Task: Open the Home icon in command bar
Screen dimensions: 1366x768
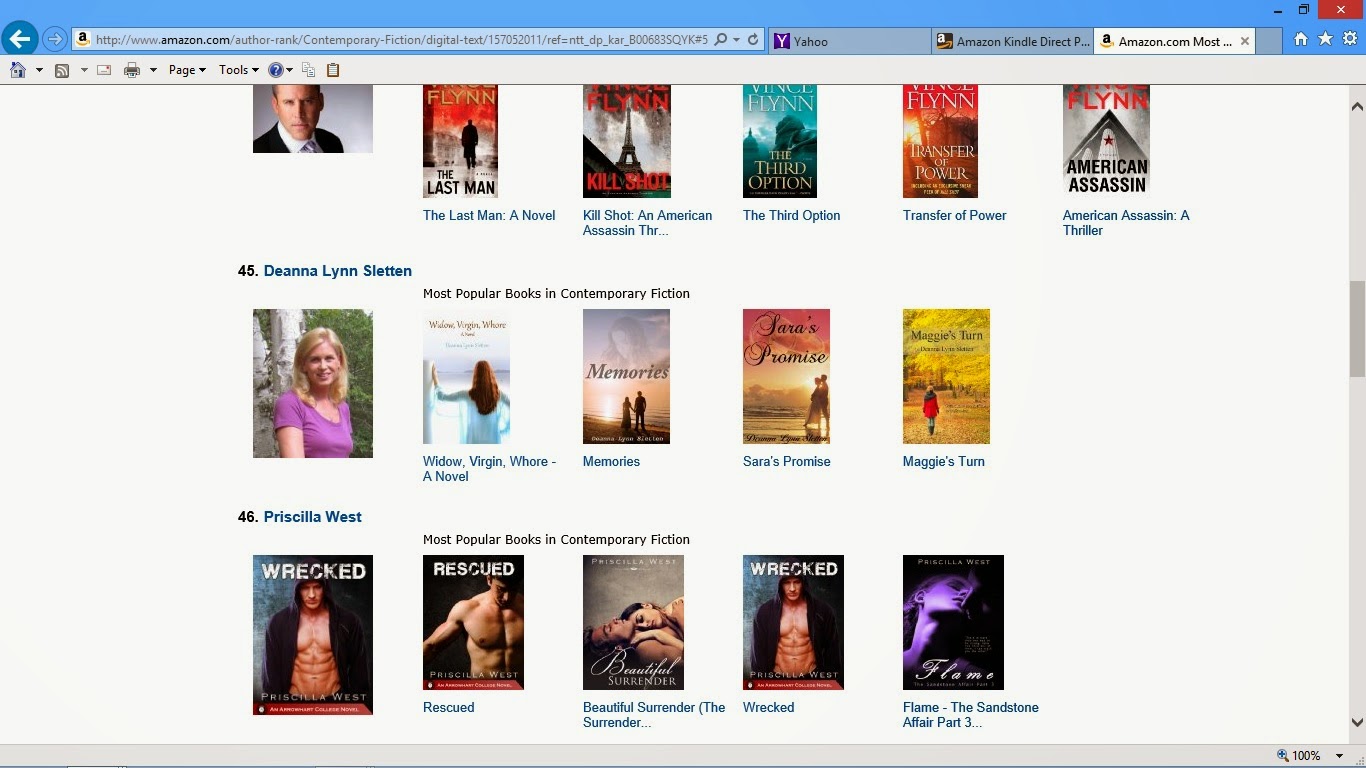Action: pyautogui.click(x=17, y=70)
